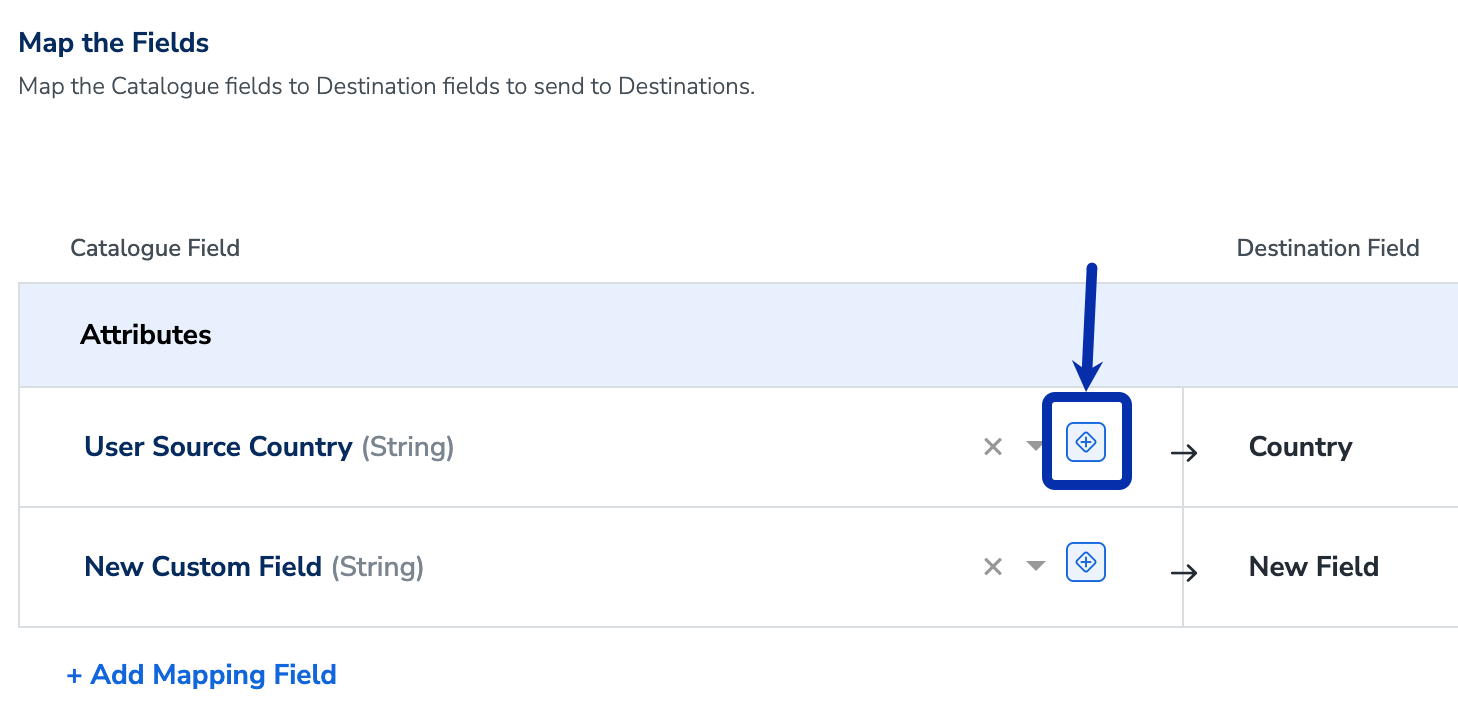
Task: Select the New Custom Field catalogue field
Action: [203, 567]
